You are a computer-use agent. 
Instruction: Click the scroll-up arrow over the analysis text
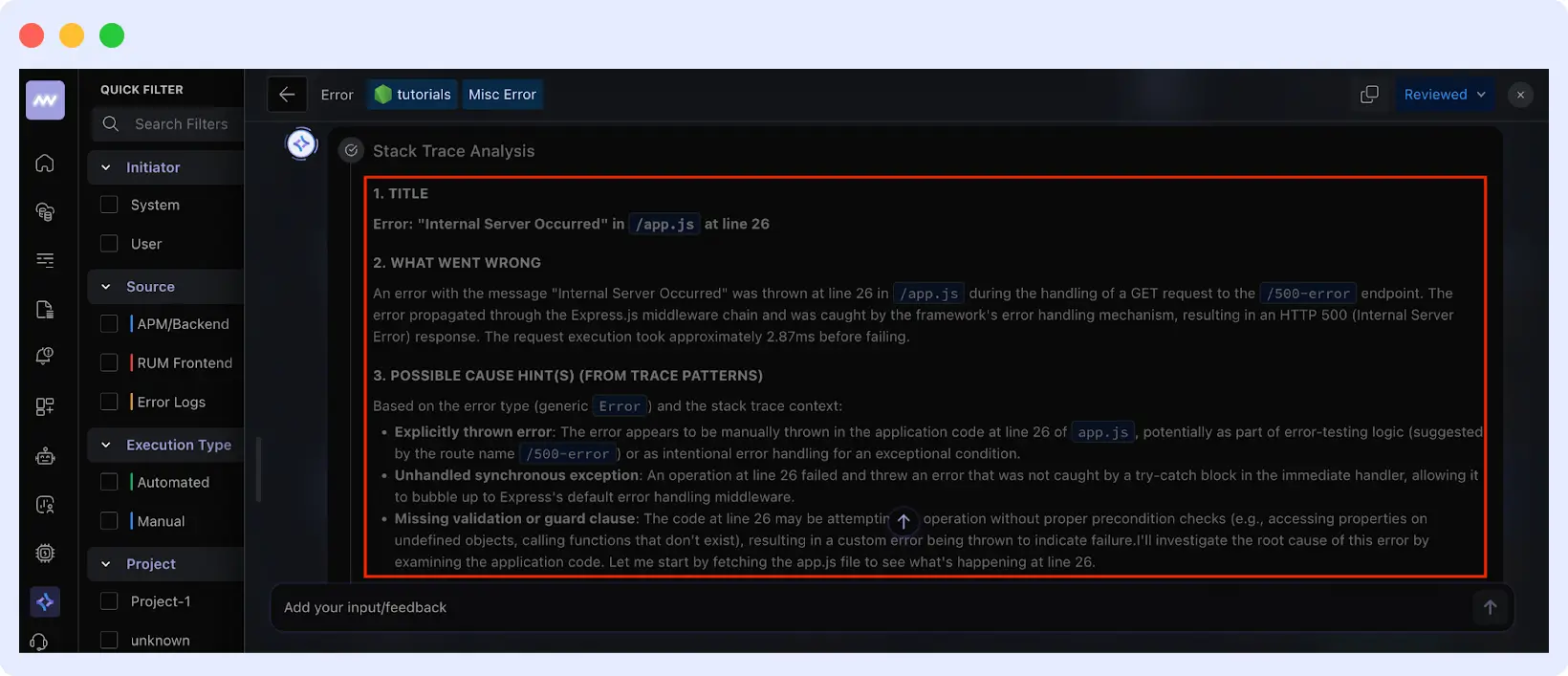(x=904, y=521)
